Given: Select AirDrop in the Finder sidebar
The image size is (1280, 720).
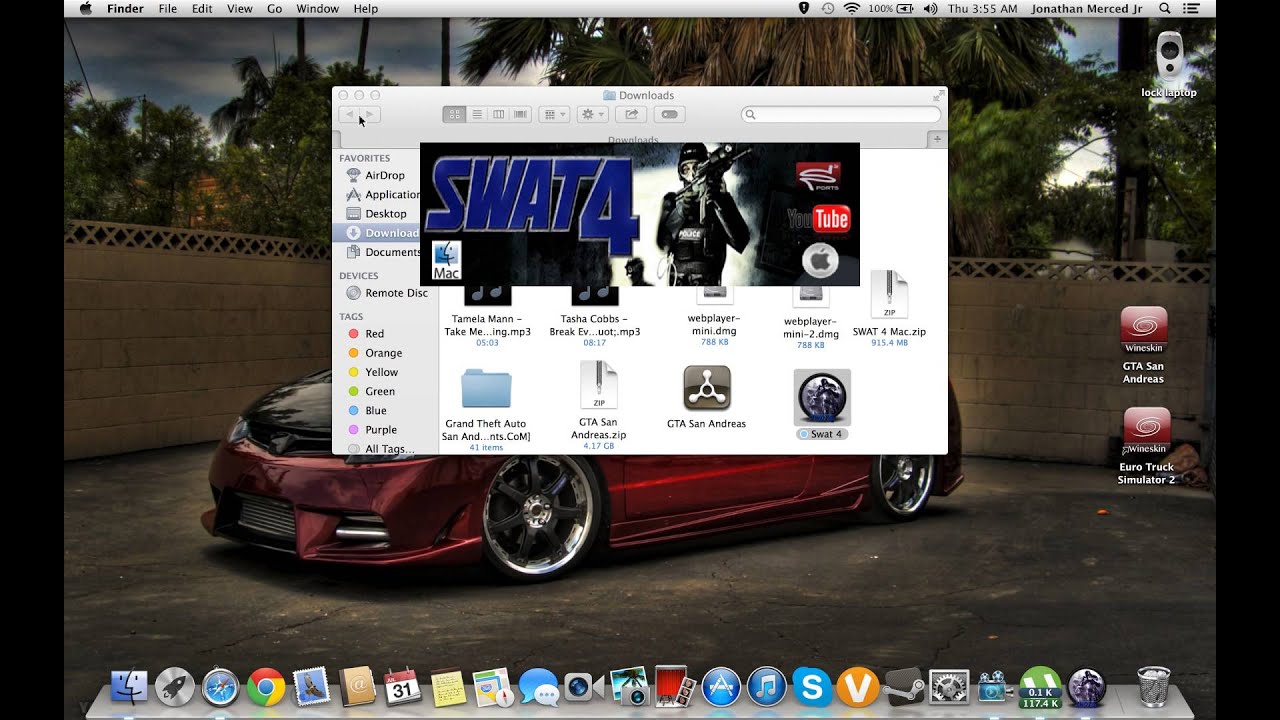Looking at the screenshot, I should [385, 175].
